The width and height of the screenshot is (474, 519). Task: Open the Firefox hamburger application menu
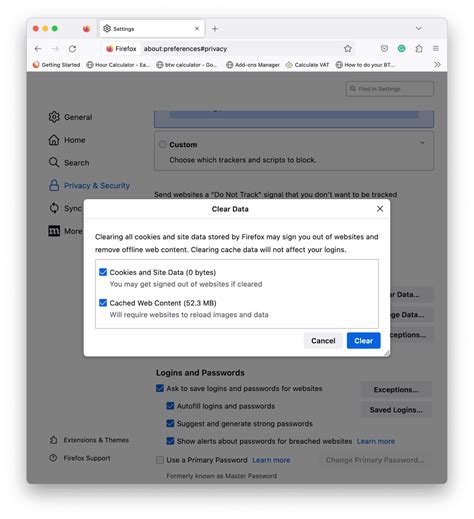click(436, 49)
